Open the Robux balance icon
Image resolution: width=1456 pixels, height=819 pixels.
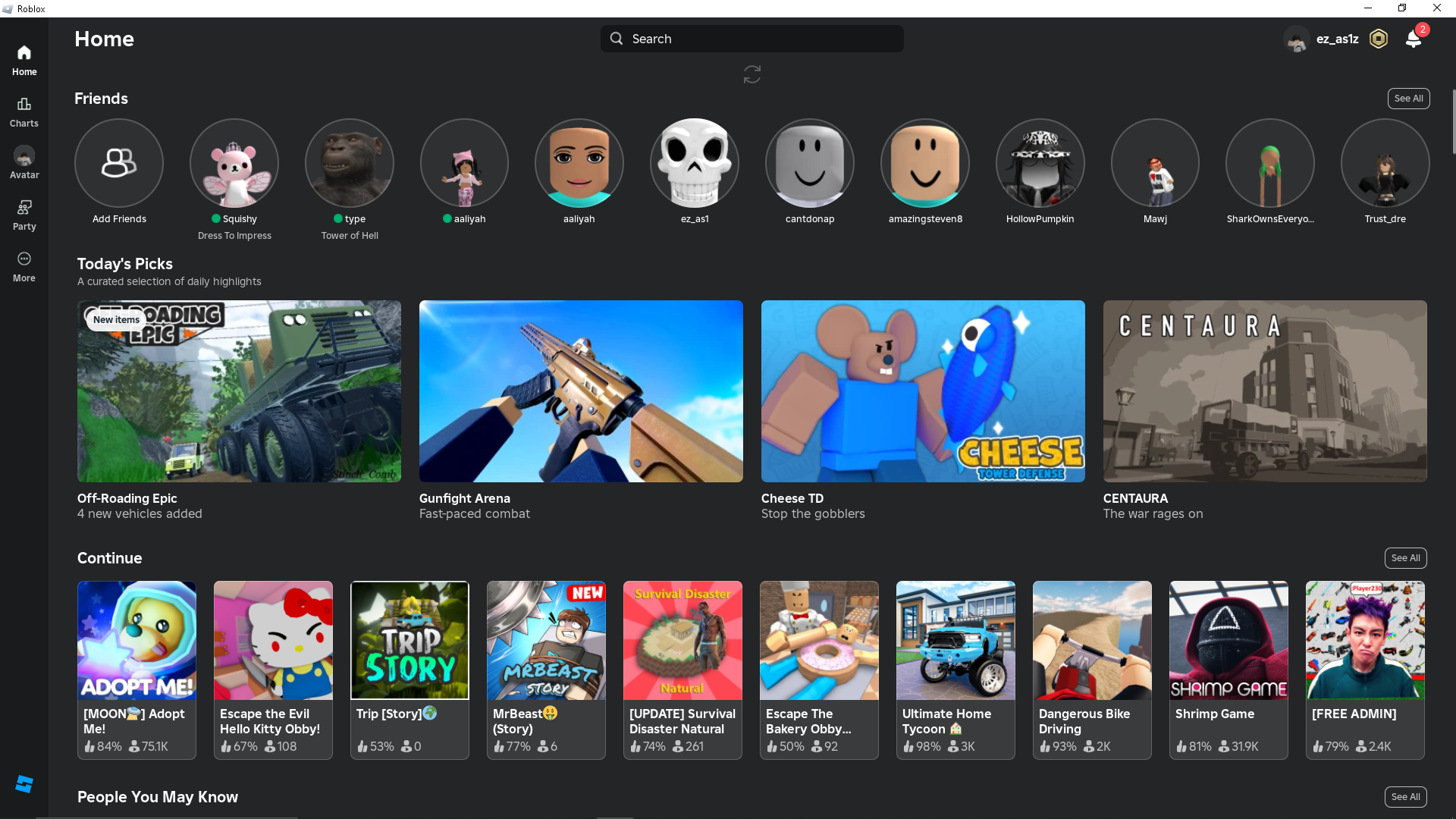[1379, 39]
